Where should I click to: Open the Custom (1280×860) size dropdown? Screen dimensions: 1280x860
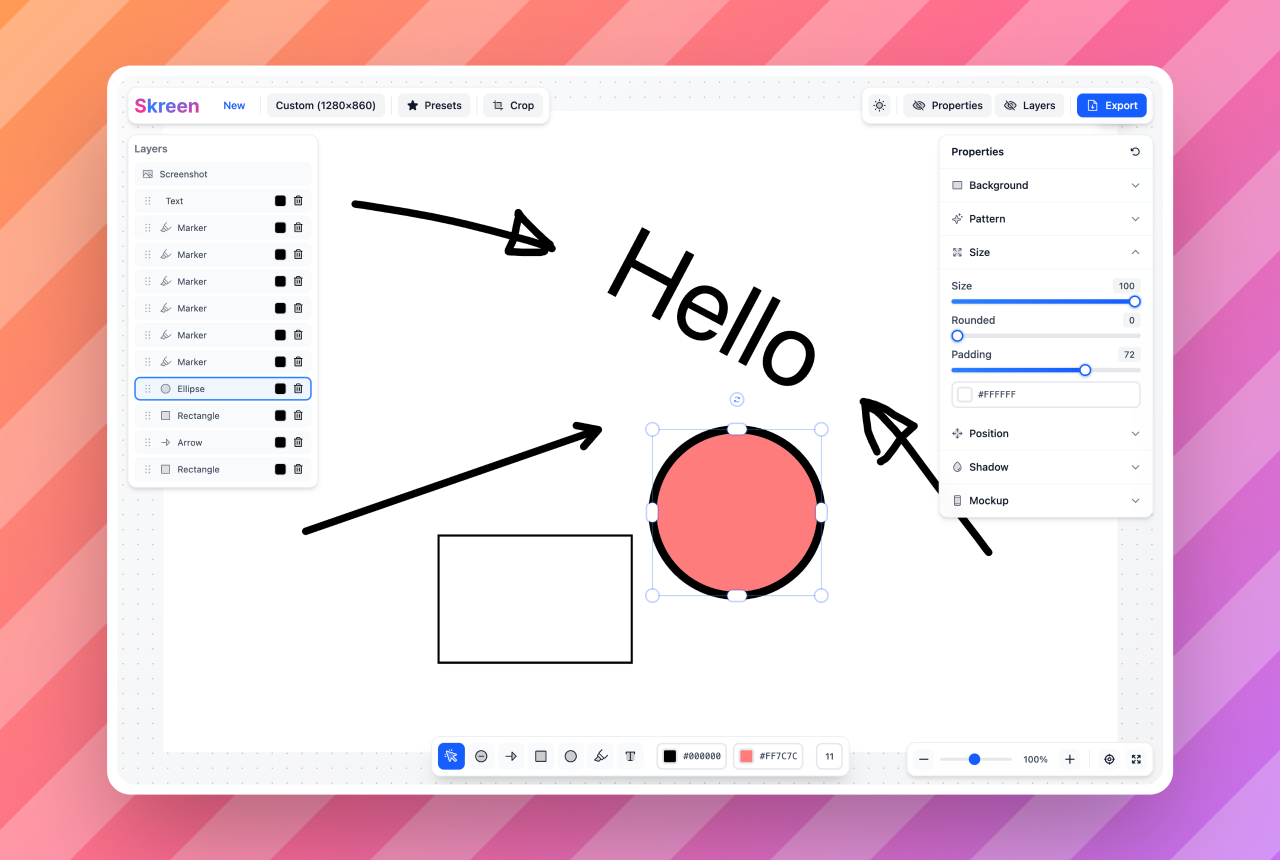pos(326,105)
